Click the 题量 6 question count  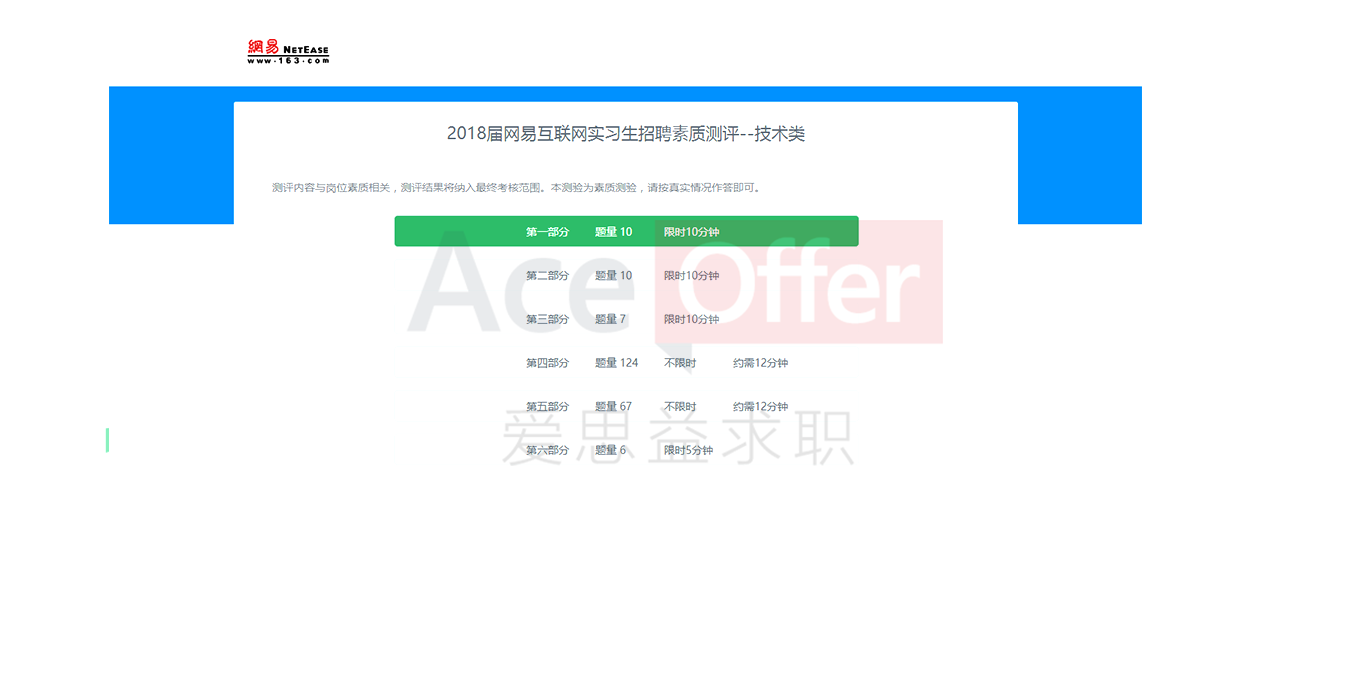[x=610, y=450]
